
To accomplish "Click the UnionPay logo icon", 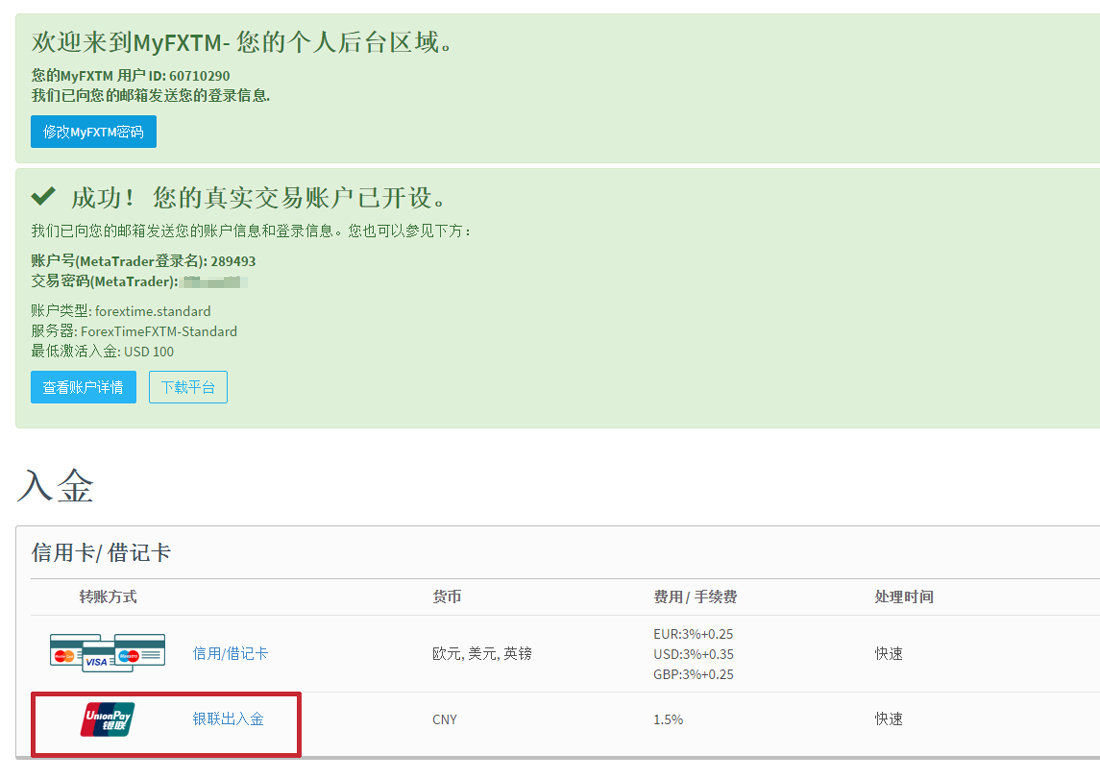I will (x=107, y=719).
